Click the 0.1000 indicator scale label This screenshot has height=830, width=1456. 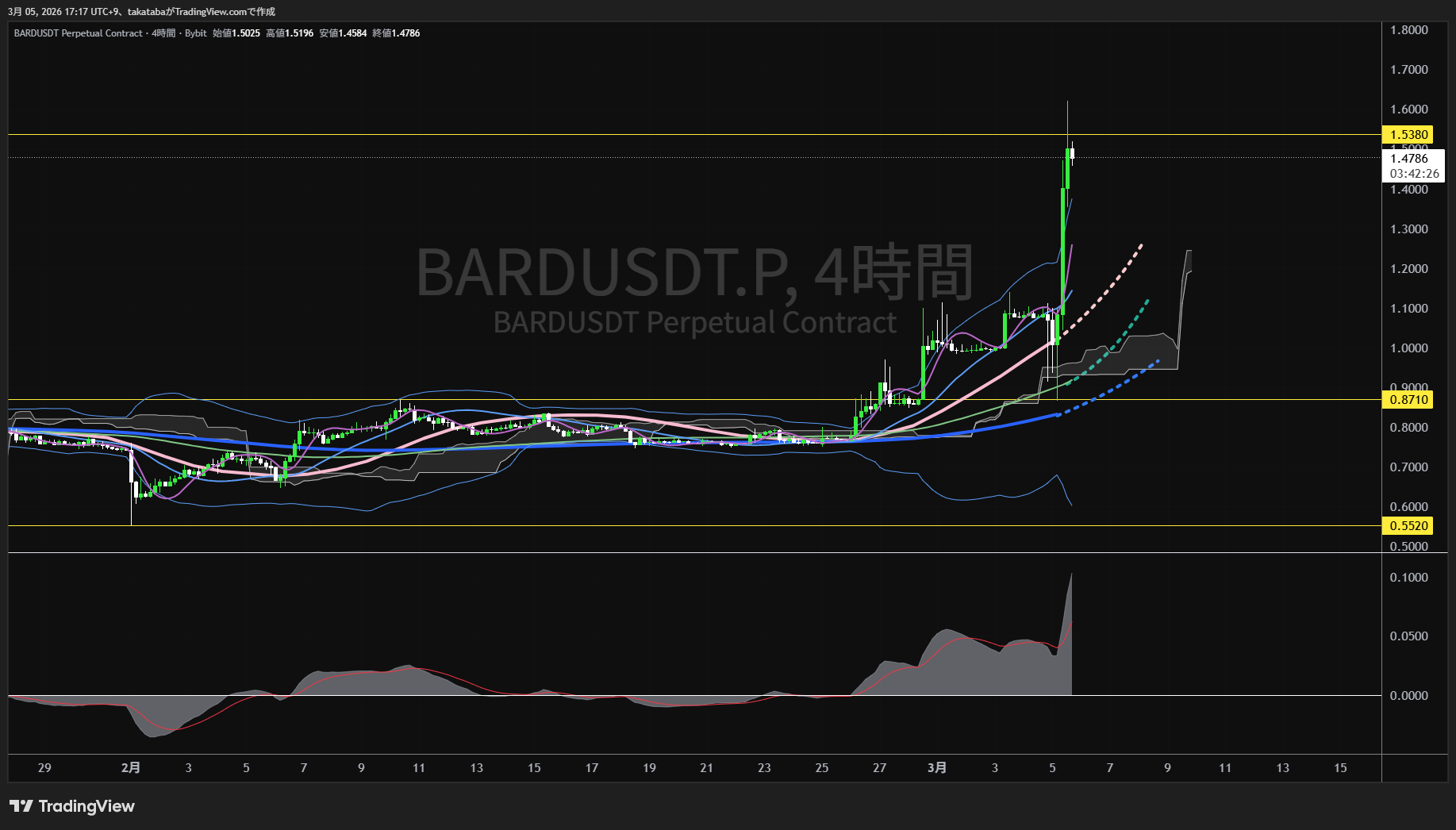1408,578
